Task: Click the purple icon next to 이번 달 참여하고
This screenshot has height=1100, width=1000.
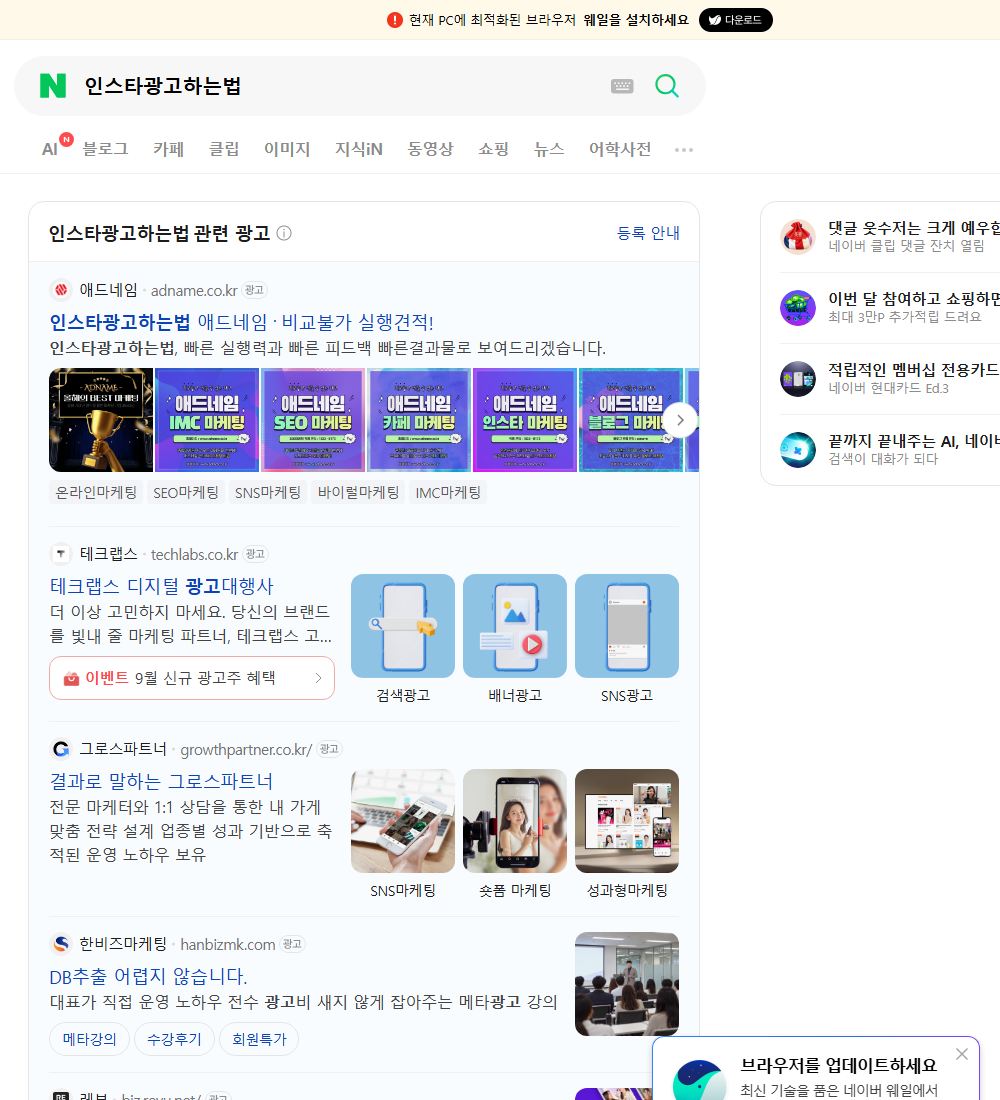Action: click(798, 307)
